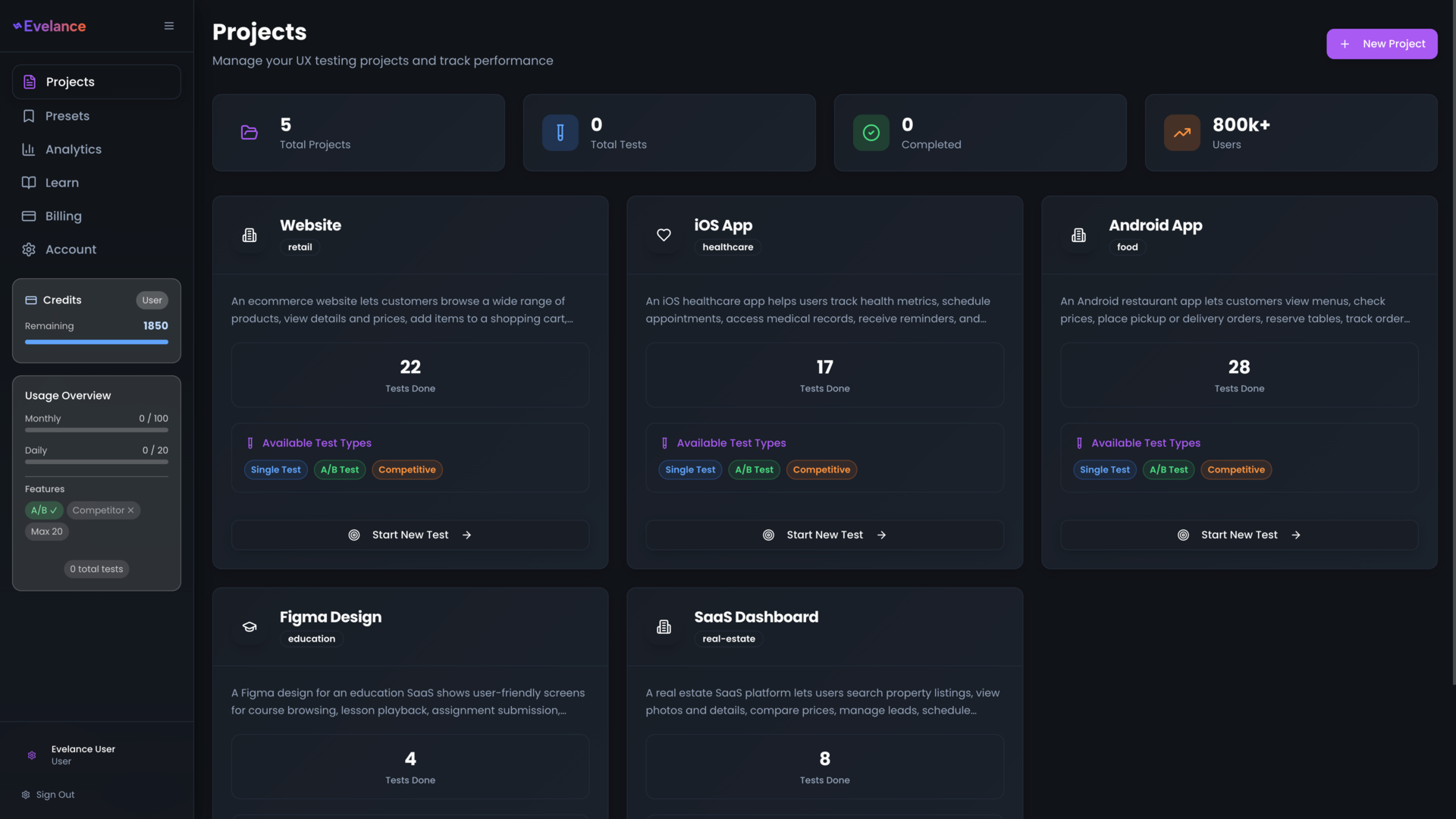Screen dimensions: 1456x819
Task: Go to the Billing section
Action: tap(63, 216)
